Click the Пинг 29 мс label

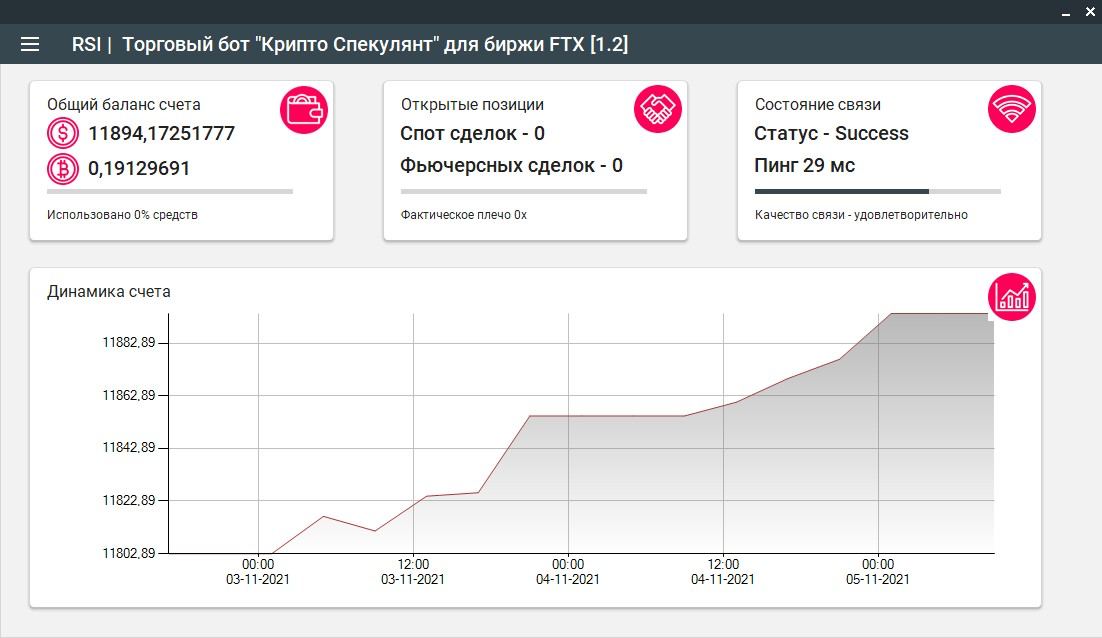(805, 166)
